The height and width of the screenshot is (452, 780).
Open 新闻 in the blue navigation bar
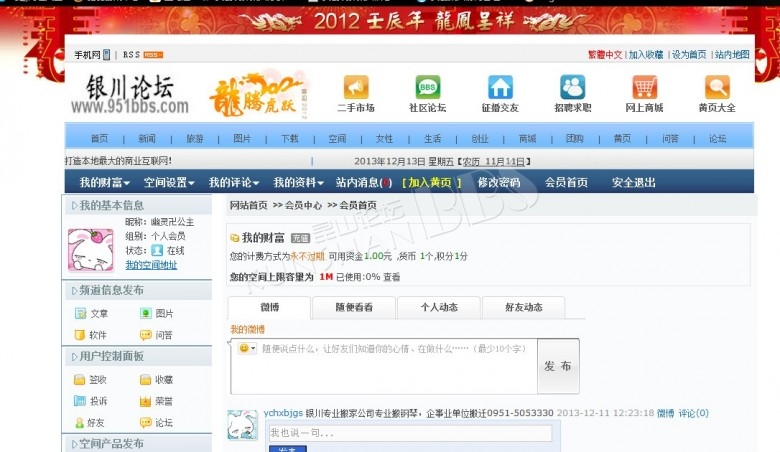coord(147,139)
